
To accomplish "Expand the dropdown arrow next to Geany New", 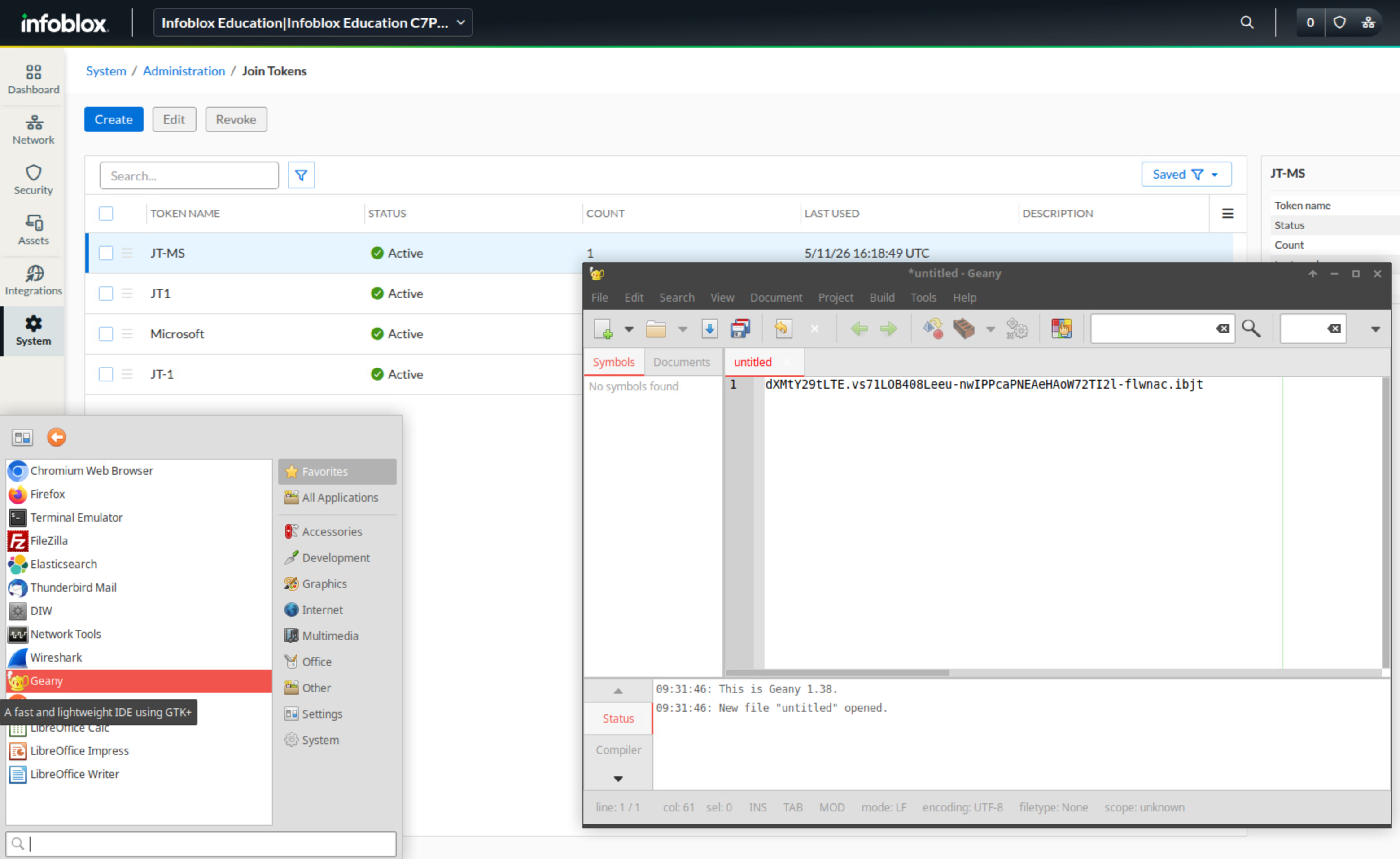I will click(x=628, y=329).
